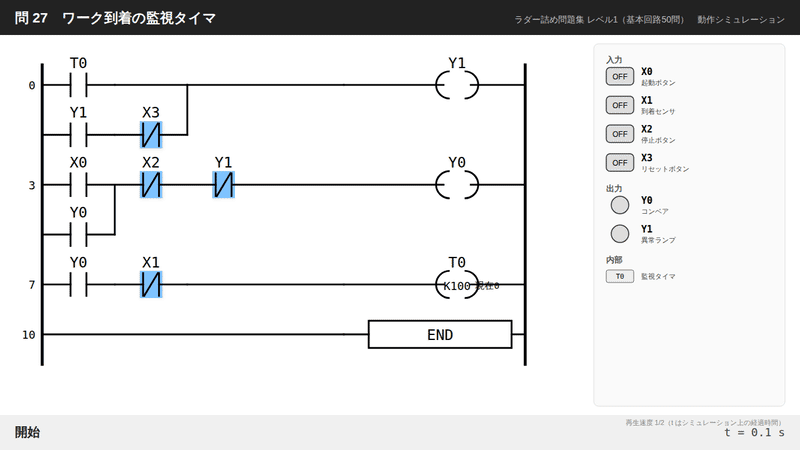Click the 動作シミュレーション header label
800x450 pixels.
click(741, 19)
